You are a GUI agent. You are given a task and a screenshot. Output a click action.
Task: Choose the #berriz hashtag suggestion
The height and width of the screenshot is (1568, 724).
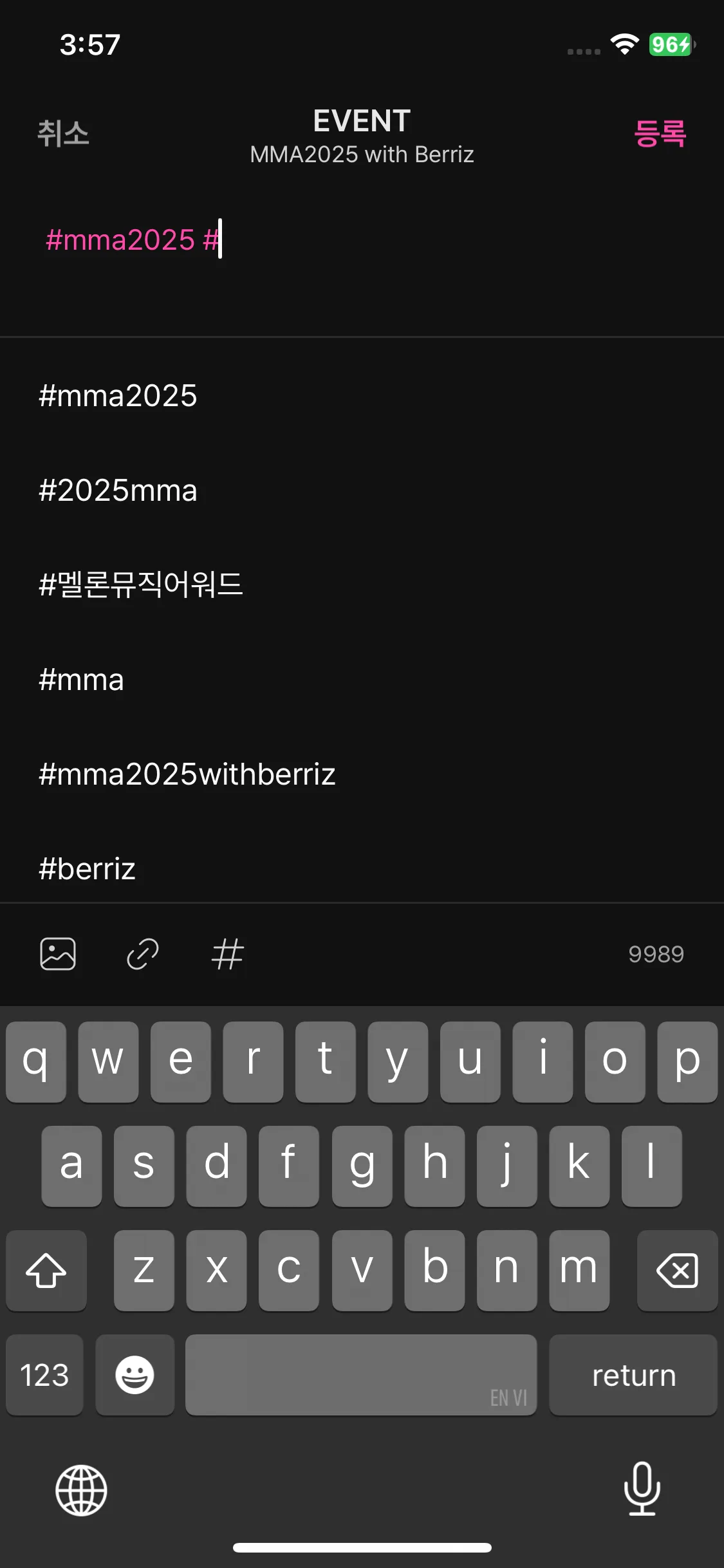point(88,868)
